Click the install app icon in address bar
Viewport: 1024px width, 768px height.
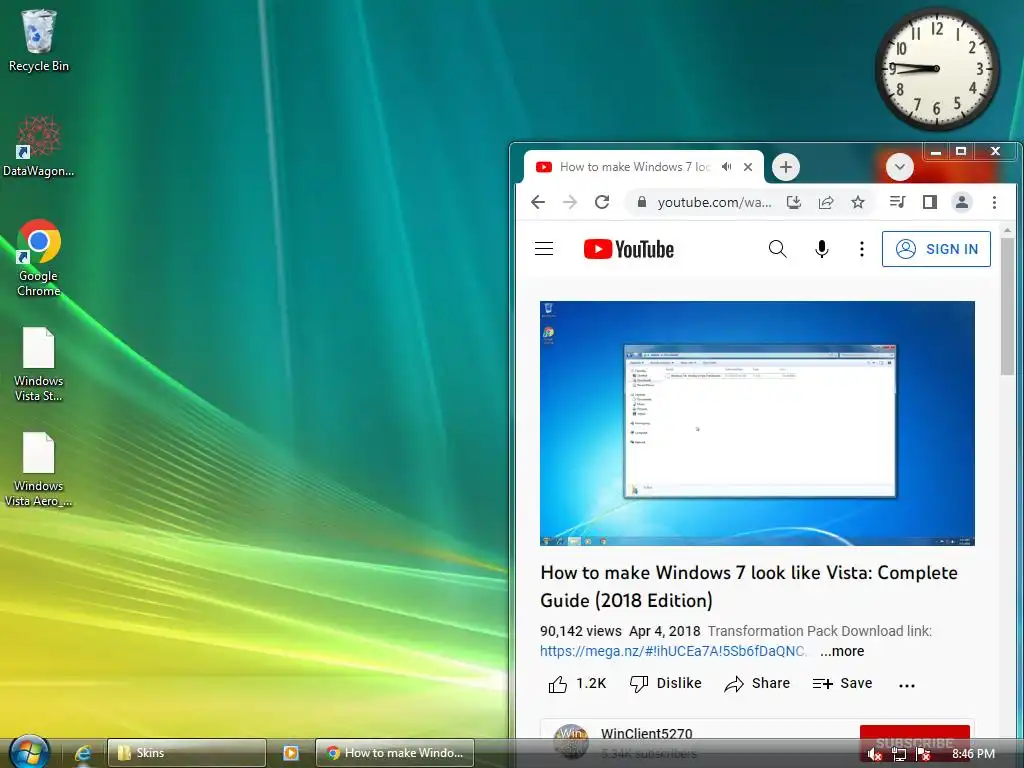tap(793, 202)
